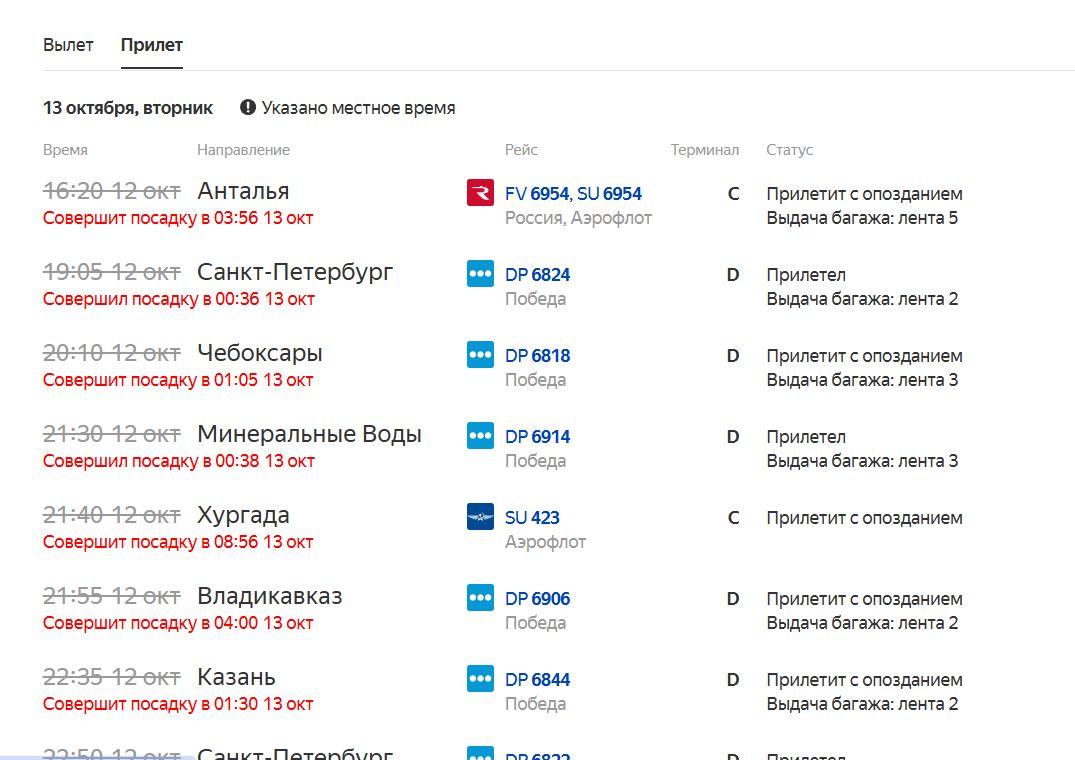The width and height of the screenshot is (1075, 760).
Task: Open flight SU 6954 link
Action: (609, 194)
